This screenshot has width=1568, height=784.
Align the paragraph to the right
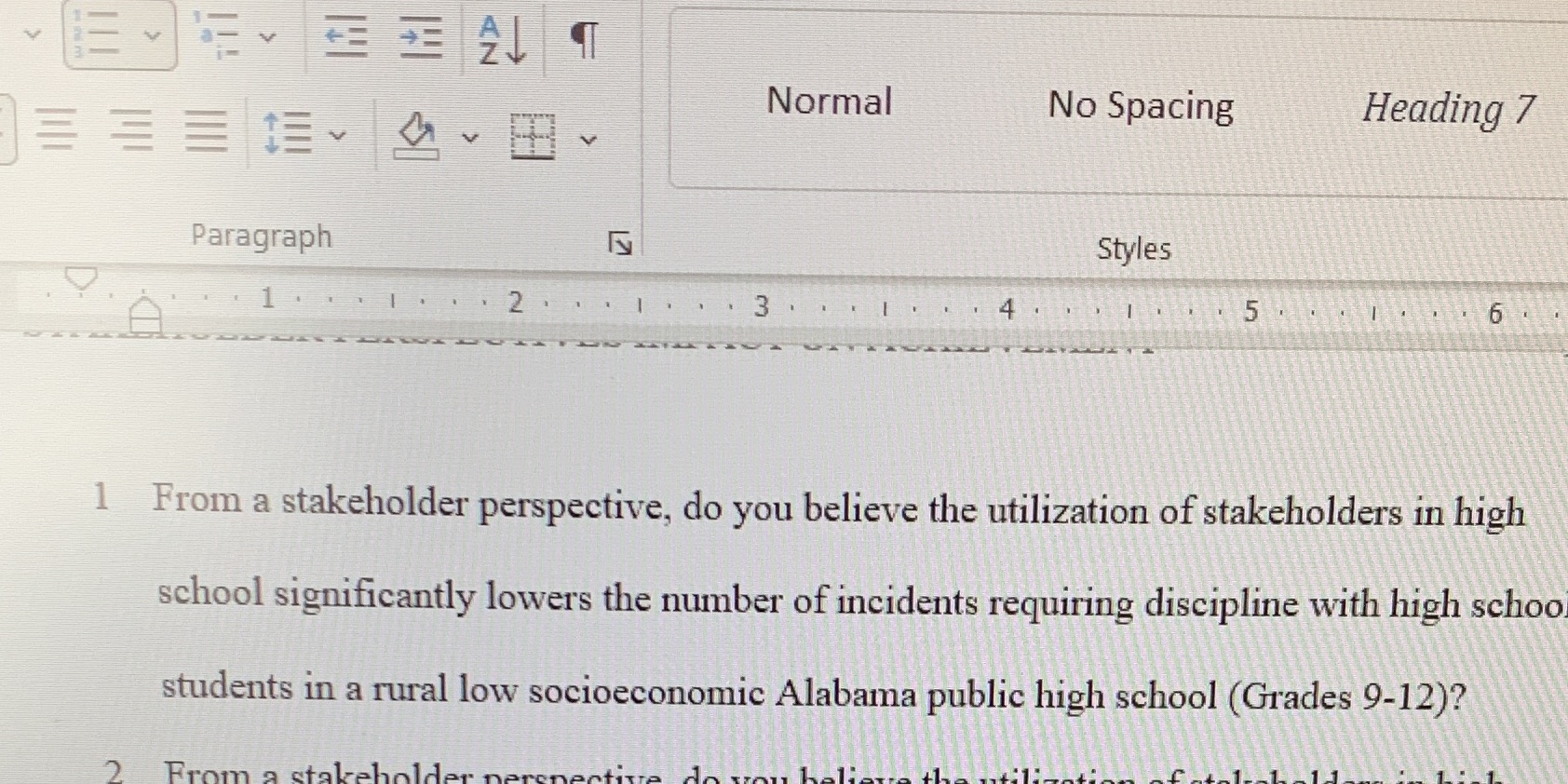pyautogui.click(x=131, y=130)
